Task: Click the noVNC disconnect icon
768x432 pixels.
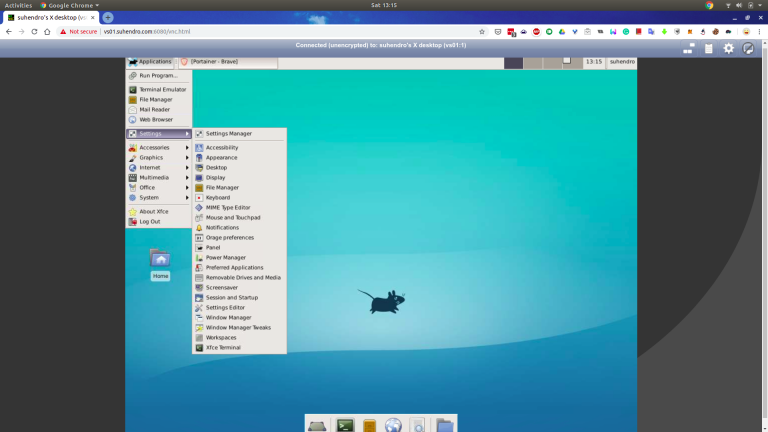Action: tap(748, 48)
